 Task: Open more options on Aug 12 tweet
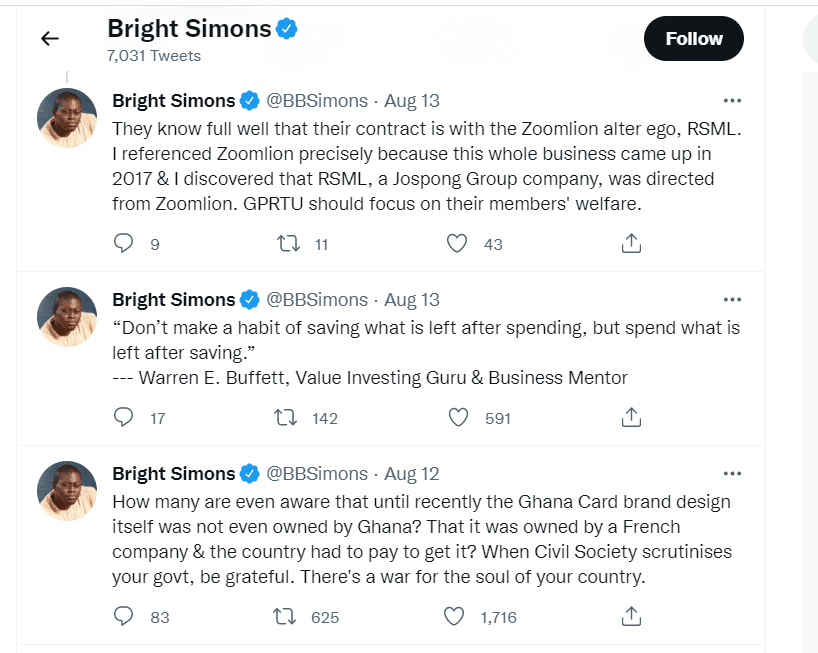tap(732, 474)
